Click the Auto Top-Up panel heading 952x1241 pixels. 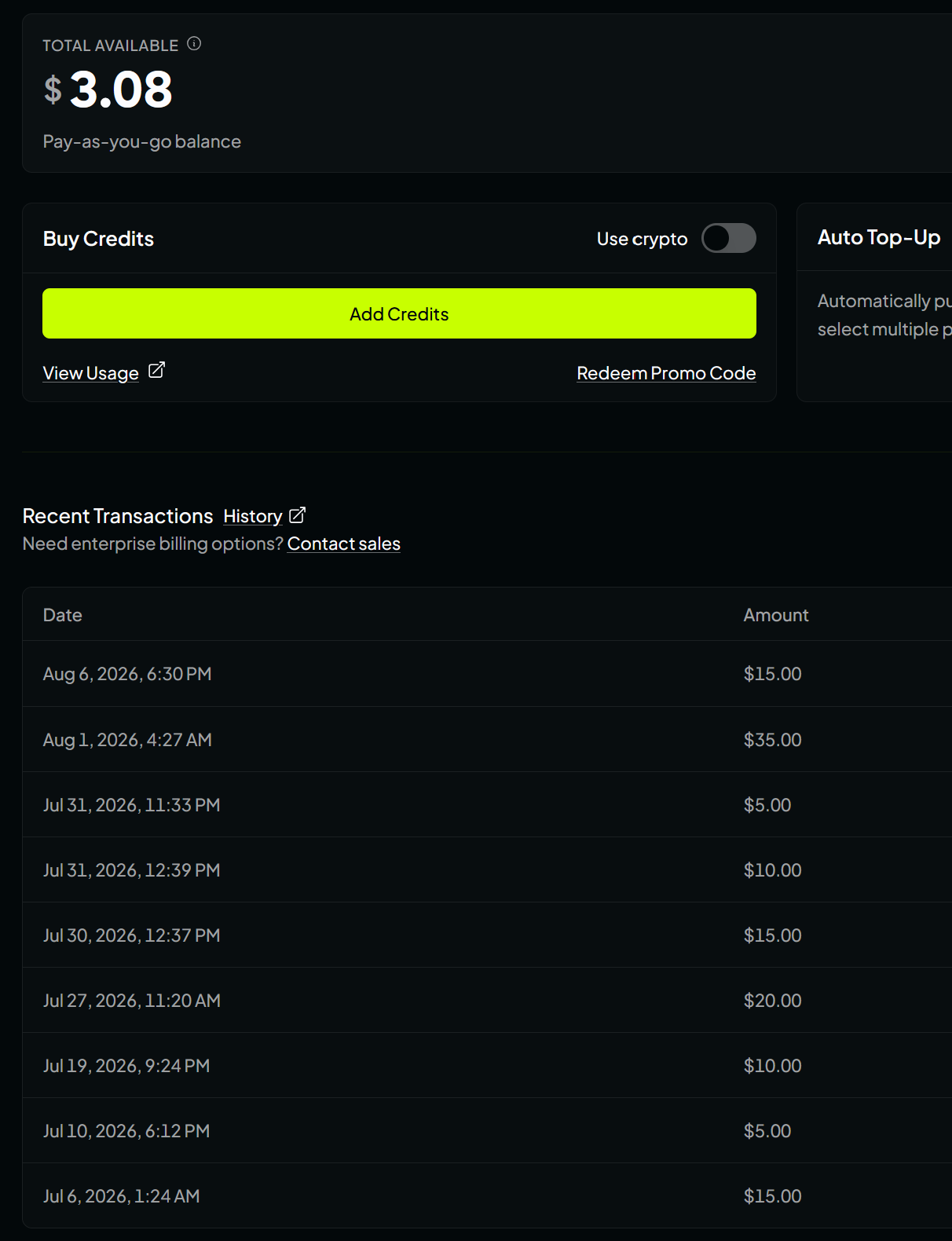[879, 237]
